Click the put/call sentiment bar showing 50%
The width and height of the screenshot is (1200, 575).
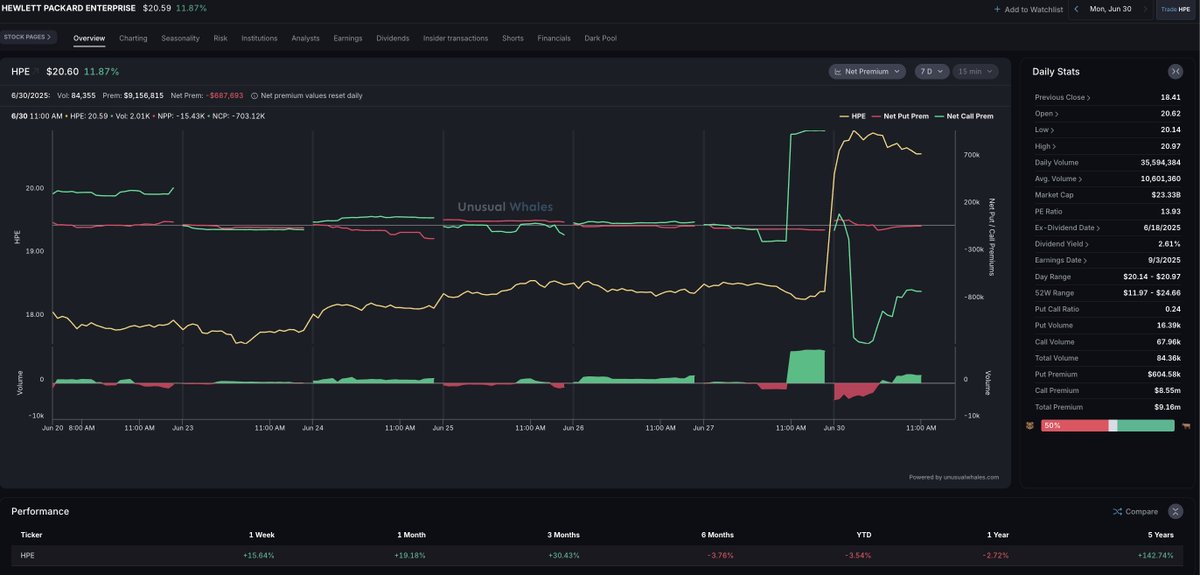[x=1108, y=426]
